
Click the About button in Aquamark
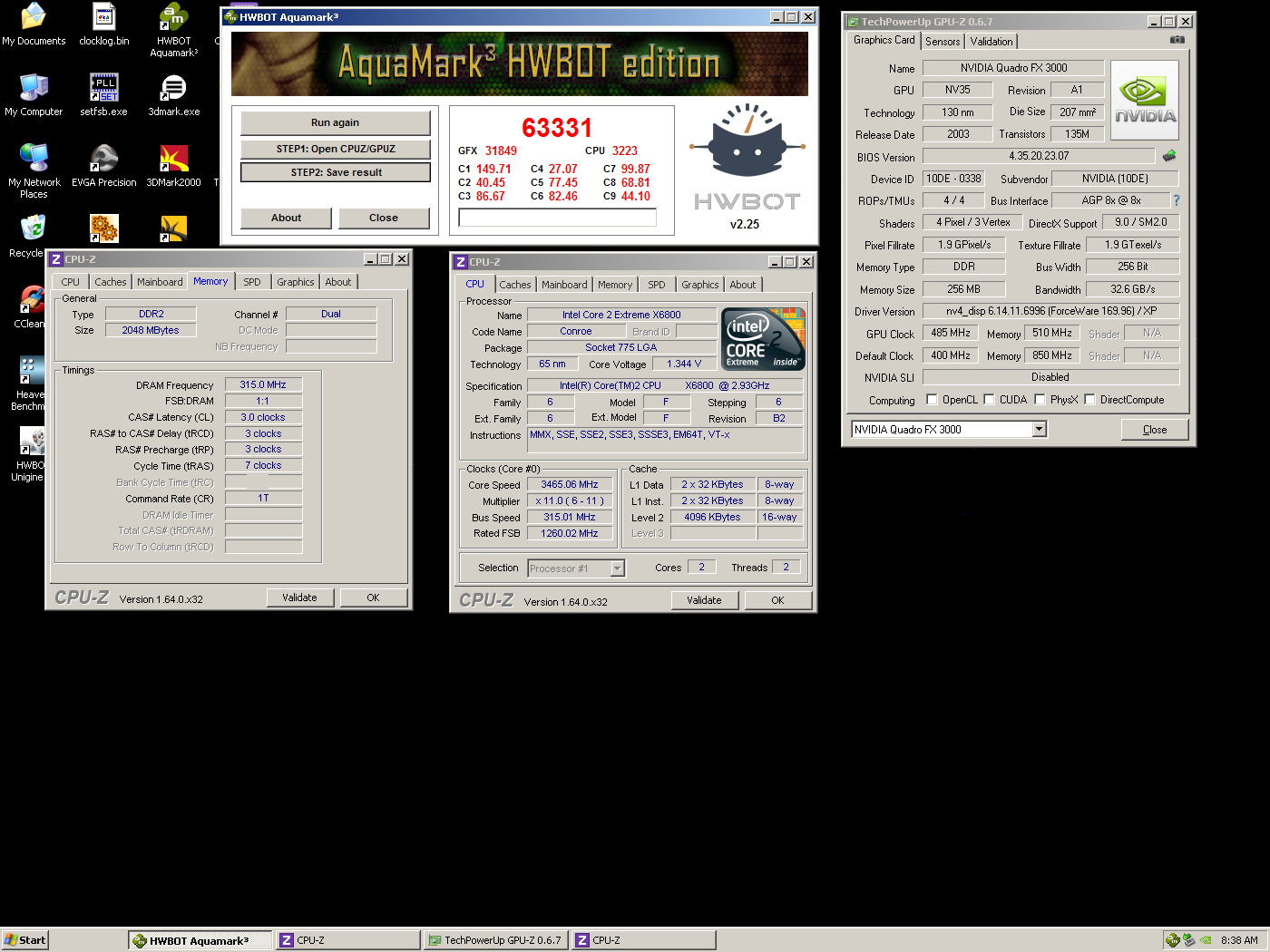pyautogui.click(x=286, y=218)
